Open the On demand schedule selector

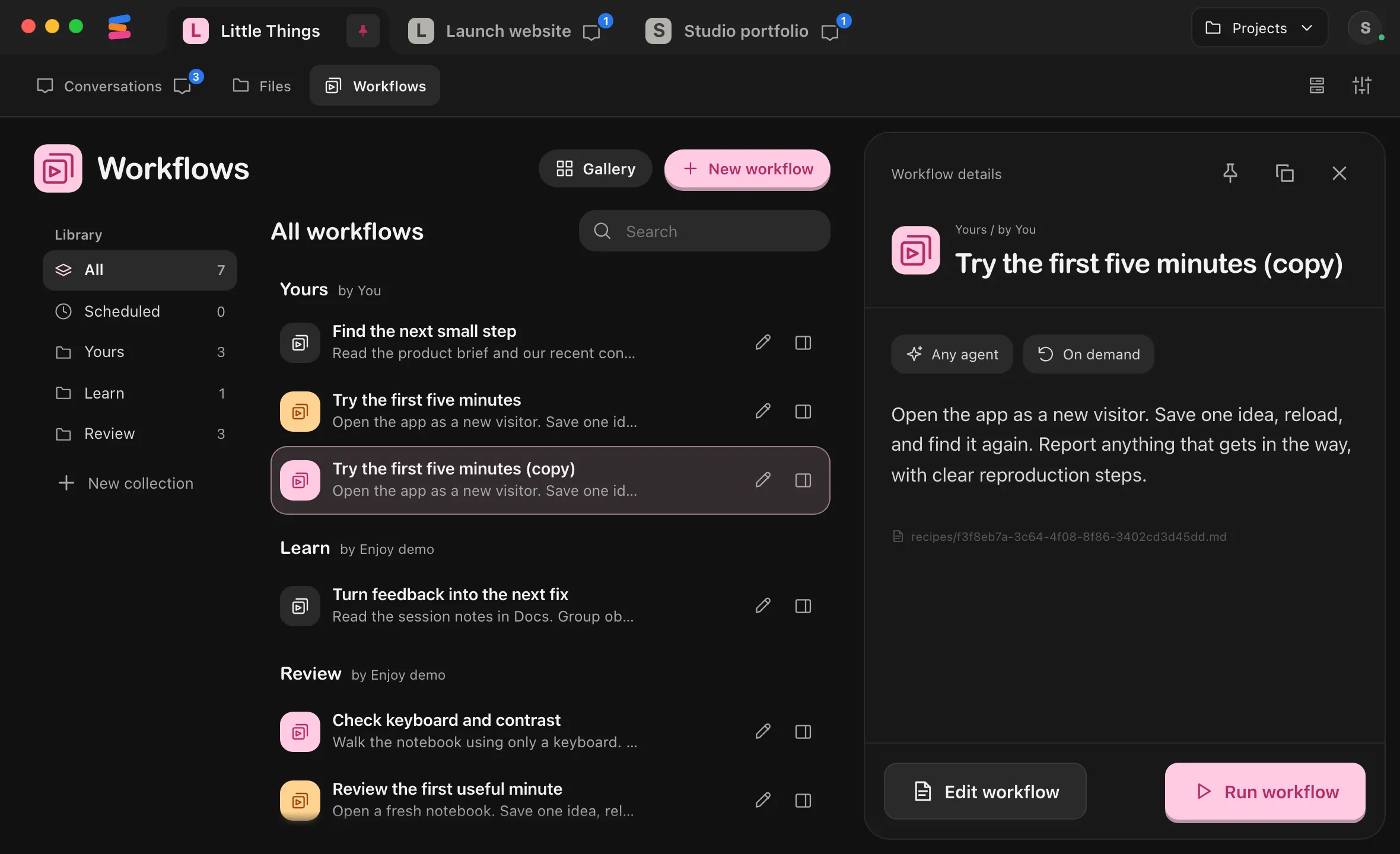coord(1089,354)
